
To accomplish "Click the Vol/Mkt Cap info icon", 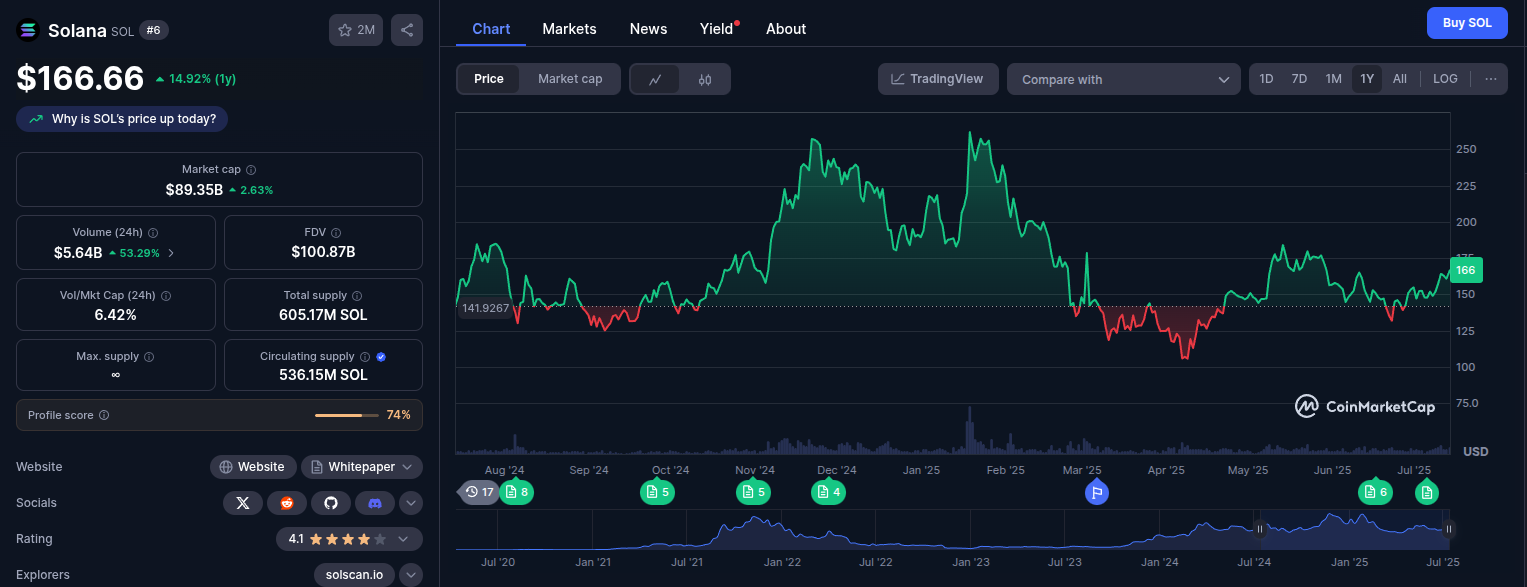I will click(166, 296).
